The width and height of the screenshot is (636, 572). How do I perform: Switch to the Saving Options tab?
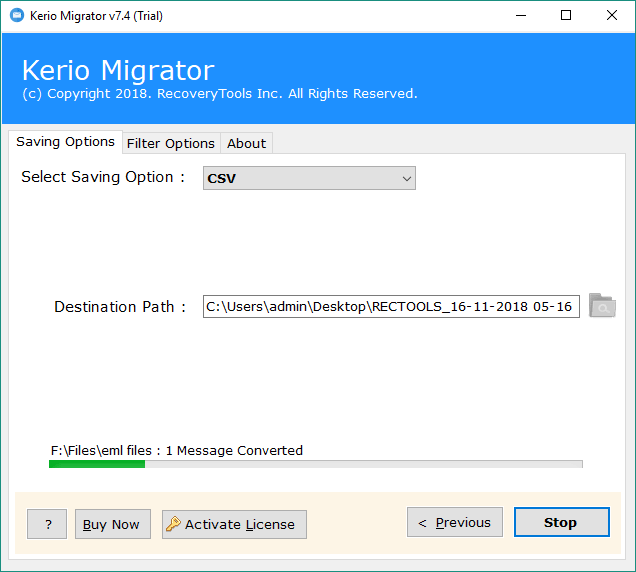pyautogui.click(x=65, y=142)
